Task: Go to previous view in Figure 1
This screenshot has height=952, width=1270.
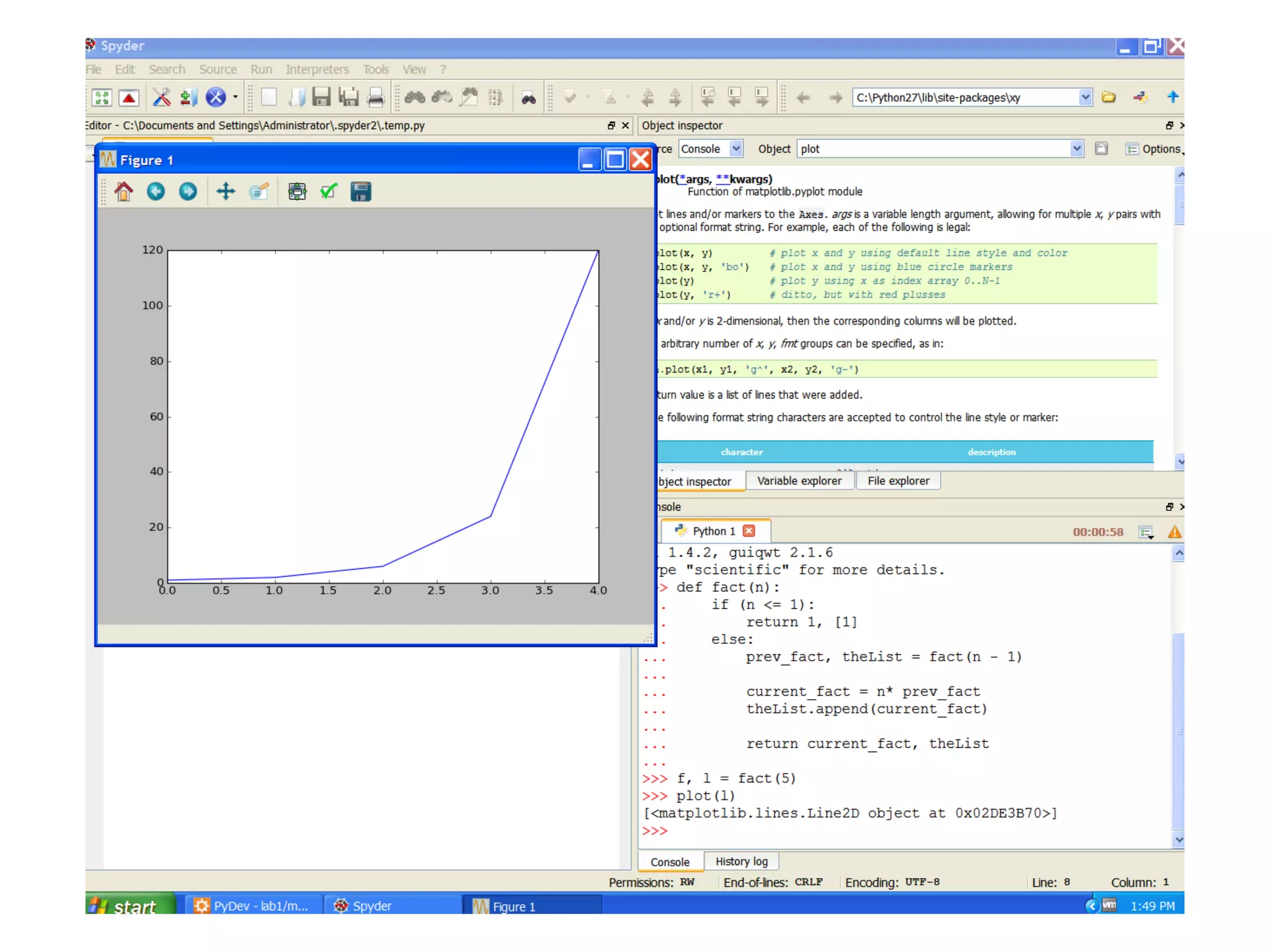Action: [x=156, y=192]
